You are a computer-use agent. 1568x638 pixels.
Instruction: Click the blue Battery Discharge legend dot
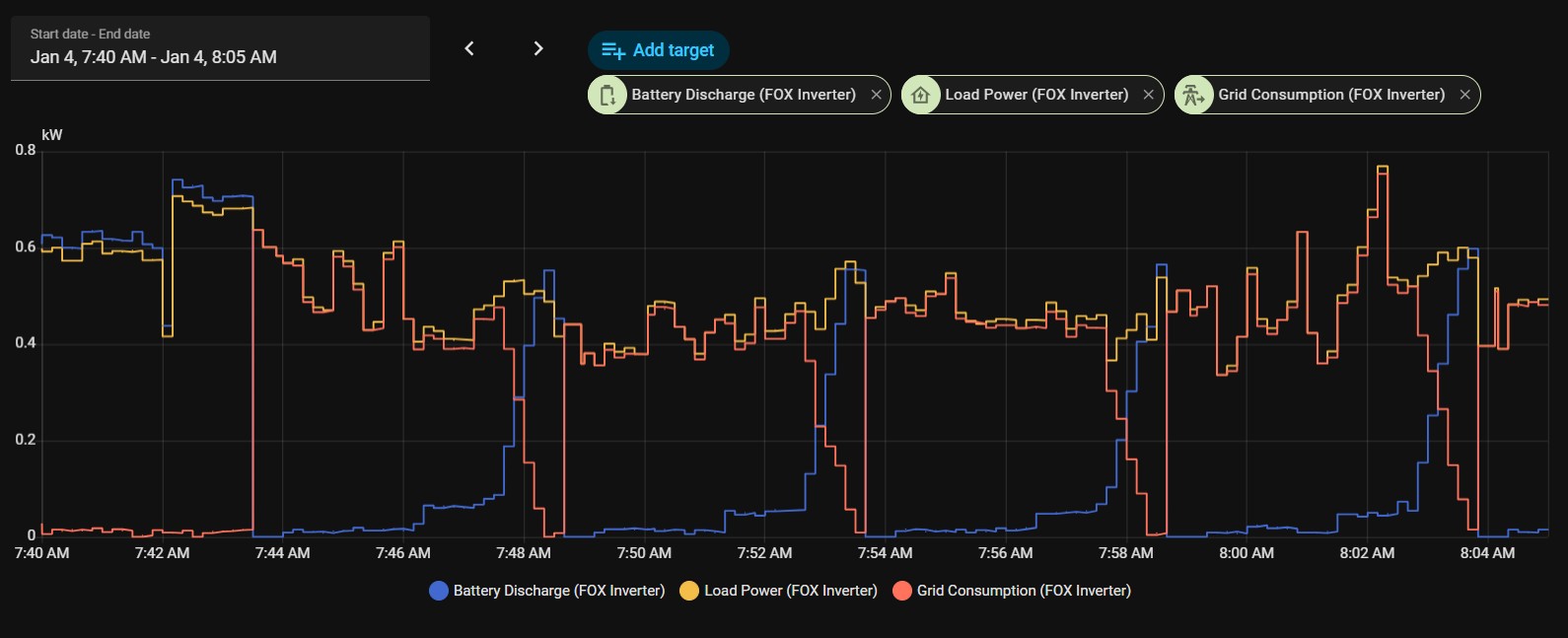(x=439, y=591)
